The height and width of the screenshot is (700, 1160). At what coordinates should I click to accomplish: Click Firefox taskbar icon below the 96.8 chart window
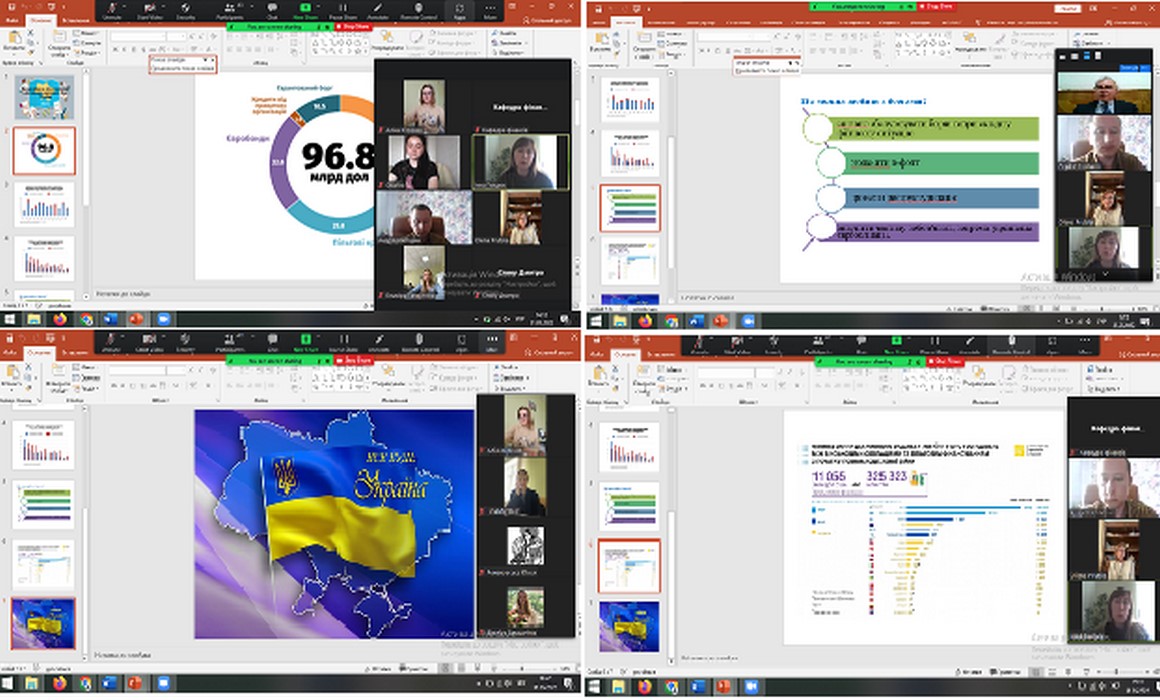(60, 319)
